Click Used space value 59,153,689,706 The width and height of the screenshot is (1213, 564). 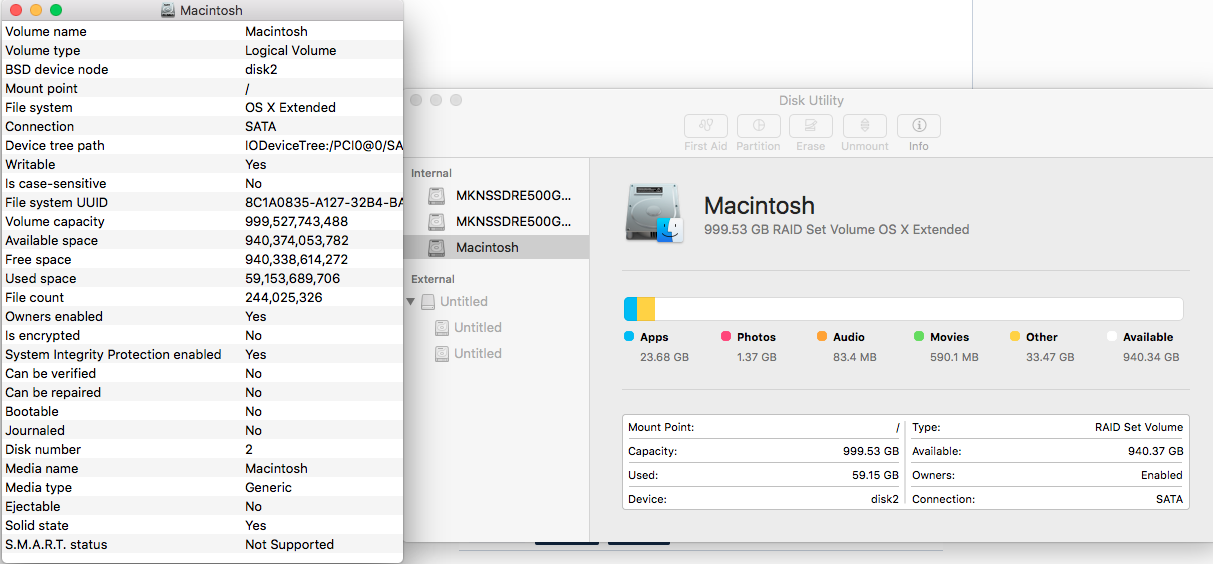(293, 278)
